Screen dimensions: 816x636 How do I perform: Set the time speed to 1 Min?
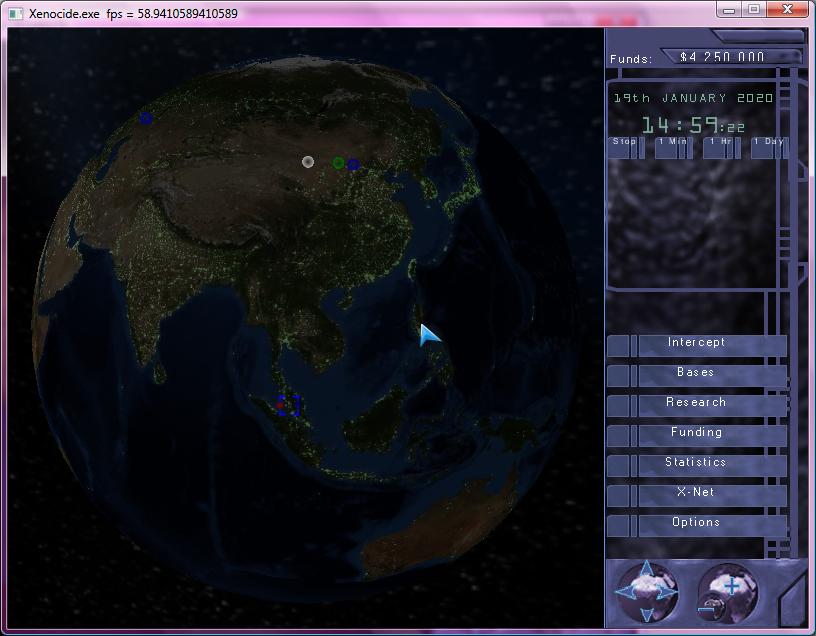coord(673,148)
